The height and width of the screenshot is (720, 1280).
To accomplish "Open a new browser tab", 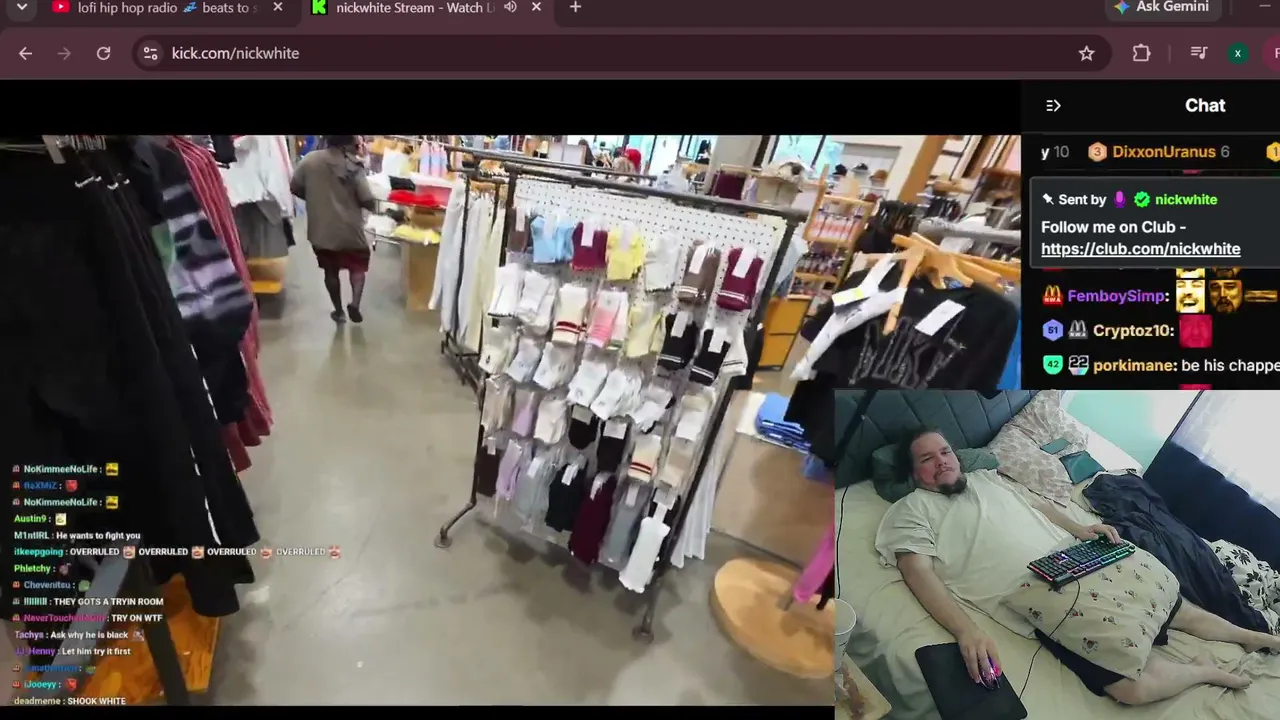I will click(575, 7).
